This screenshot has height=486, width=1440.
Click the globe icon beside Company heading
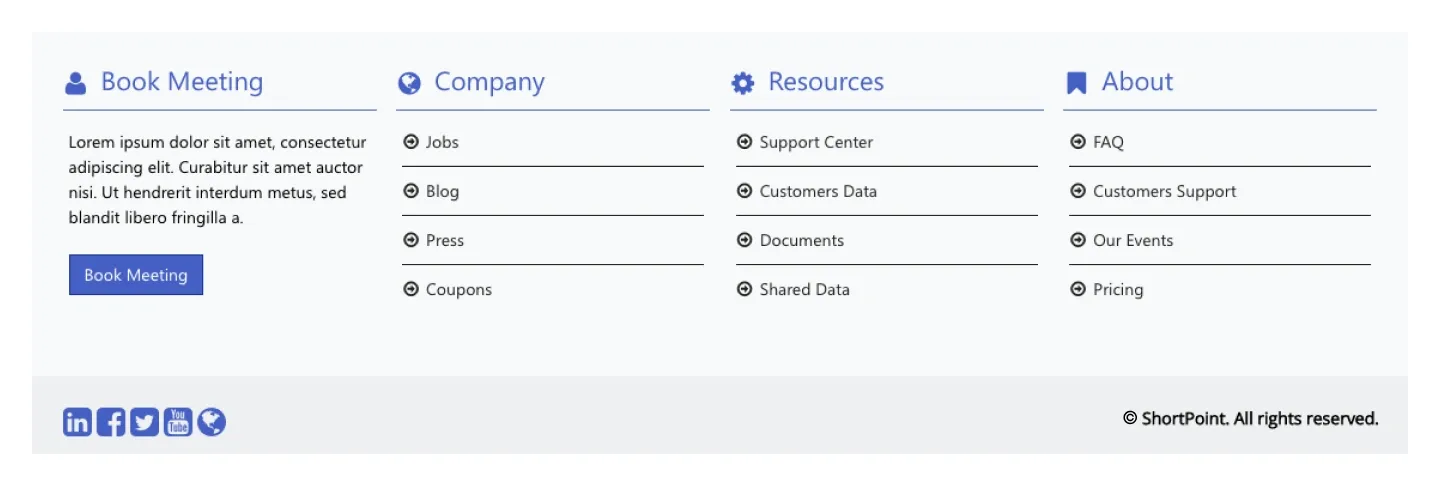[409, 83]
